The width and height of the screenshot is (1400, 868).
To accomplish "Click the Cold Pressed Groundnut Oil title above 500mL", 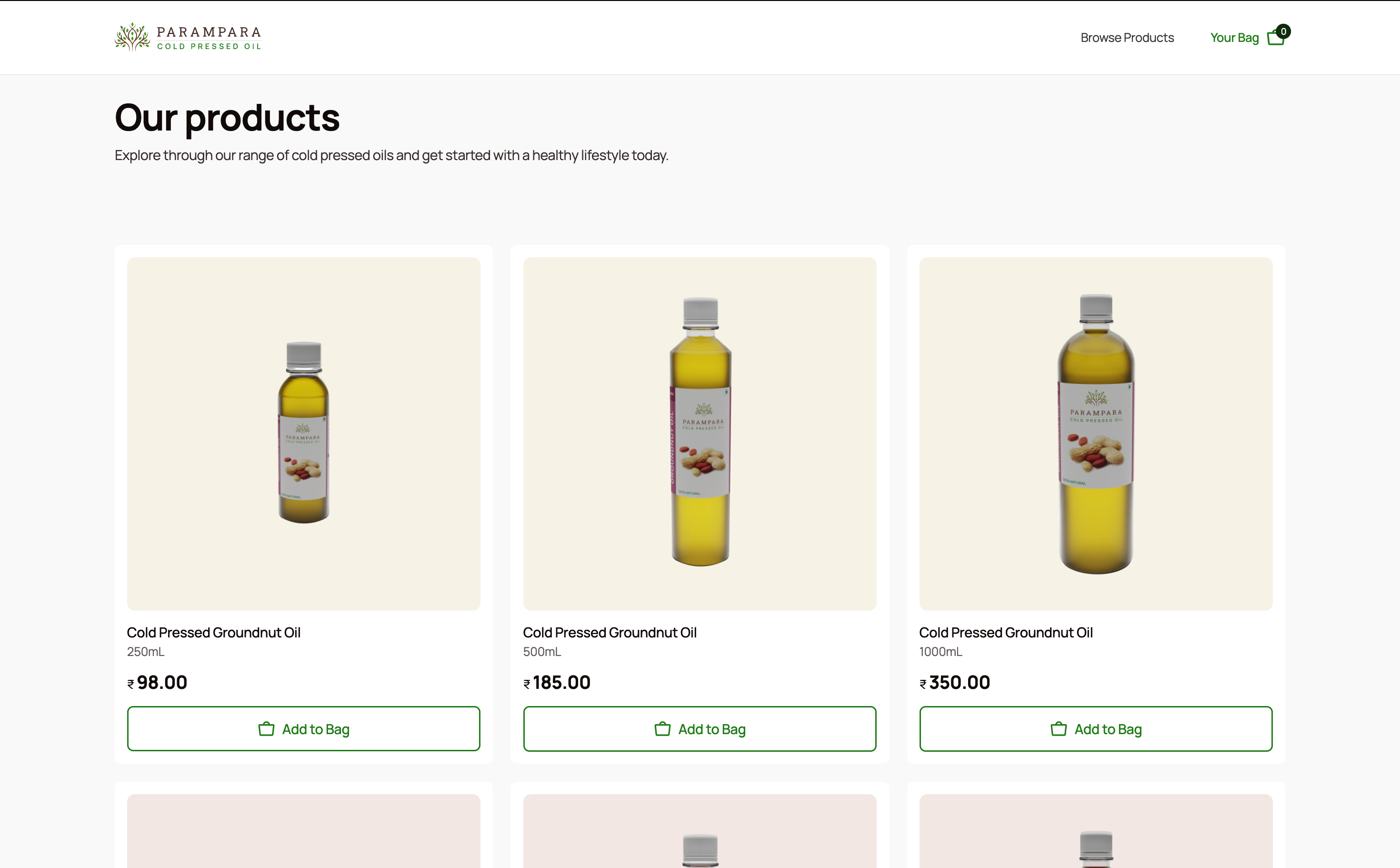I will click(x=610, y=632).
